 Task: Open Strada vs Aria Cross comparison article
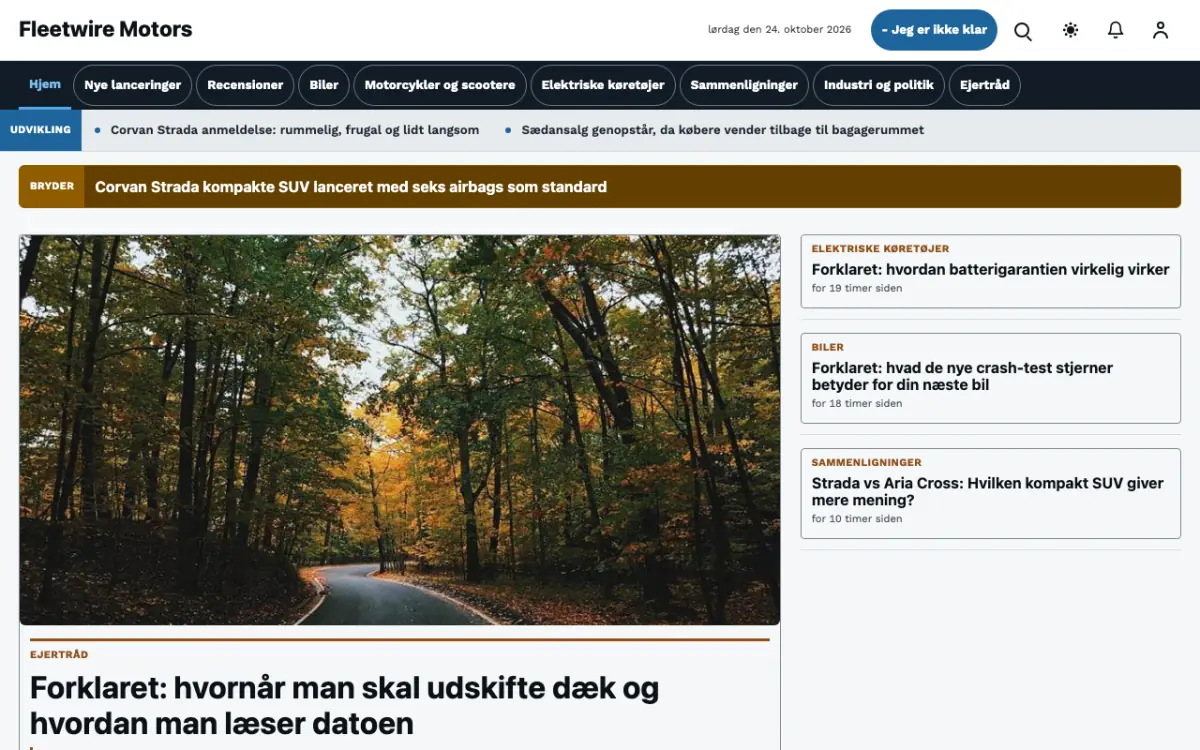coord(988,491)
